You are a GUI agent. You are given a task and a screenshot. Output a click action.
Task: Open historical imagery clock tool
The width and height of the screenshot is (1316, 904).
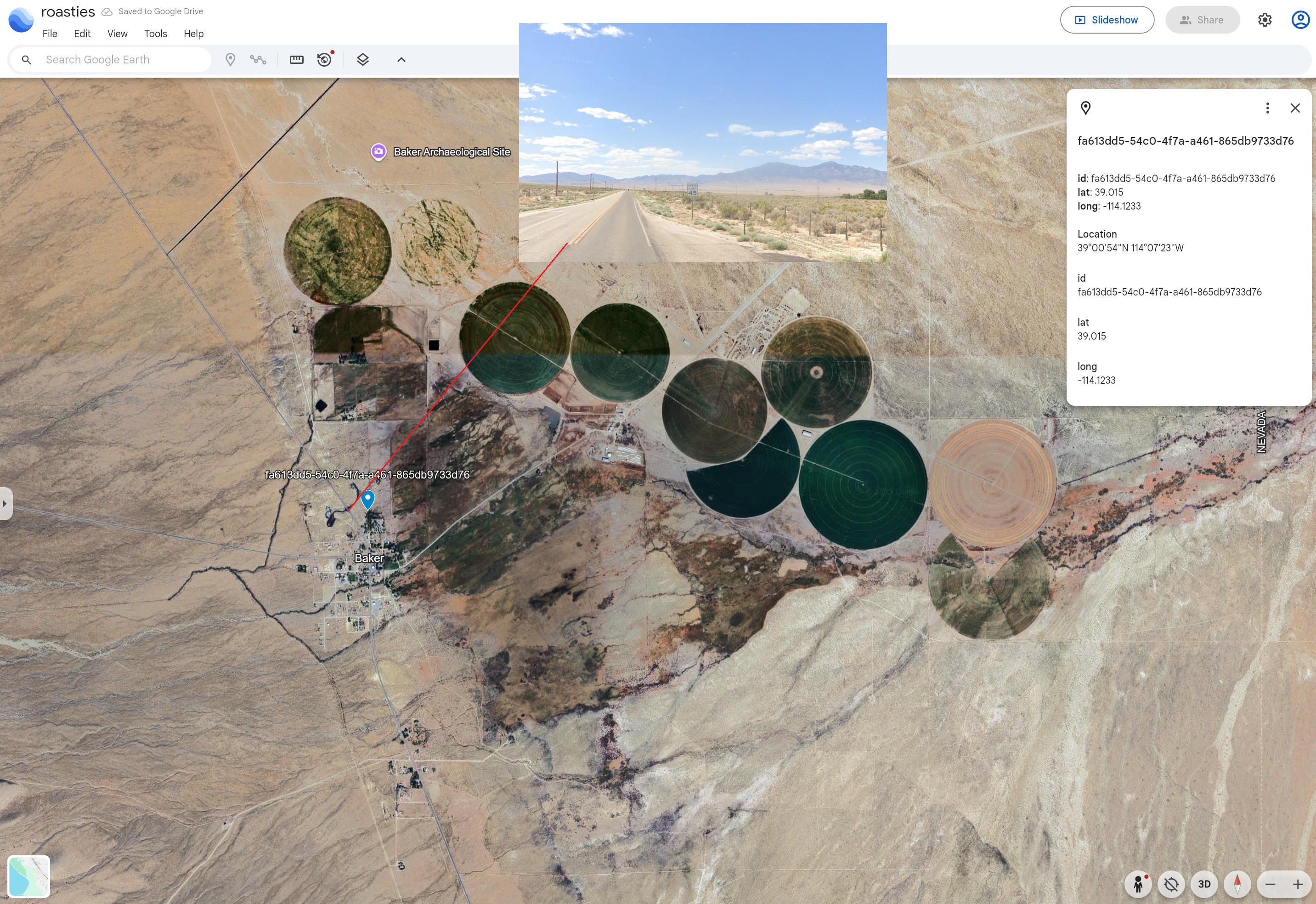click(x=324, y=59)
